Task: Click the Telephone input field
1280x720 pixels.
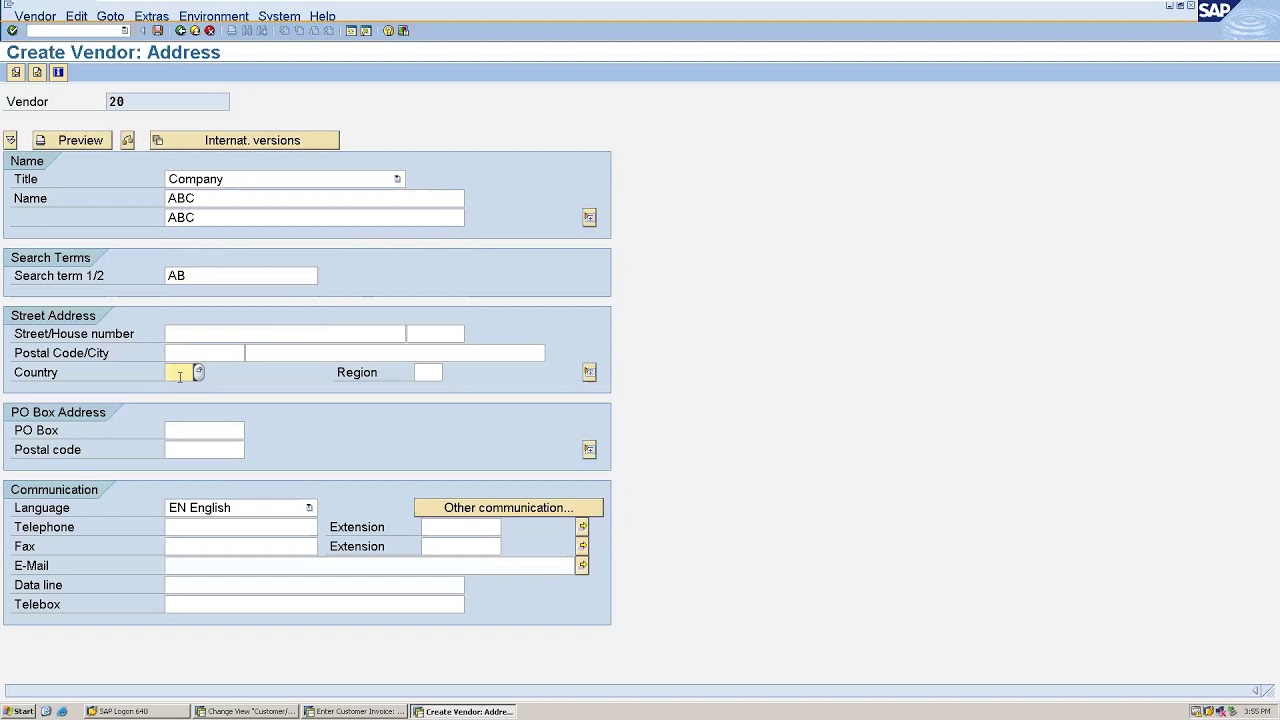Action: [241, 527]
